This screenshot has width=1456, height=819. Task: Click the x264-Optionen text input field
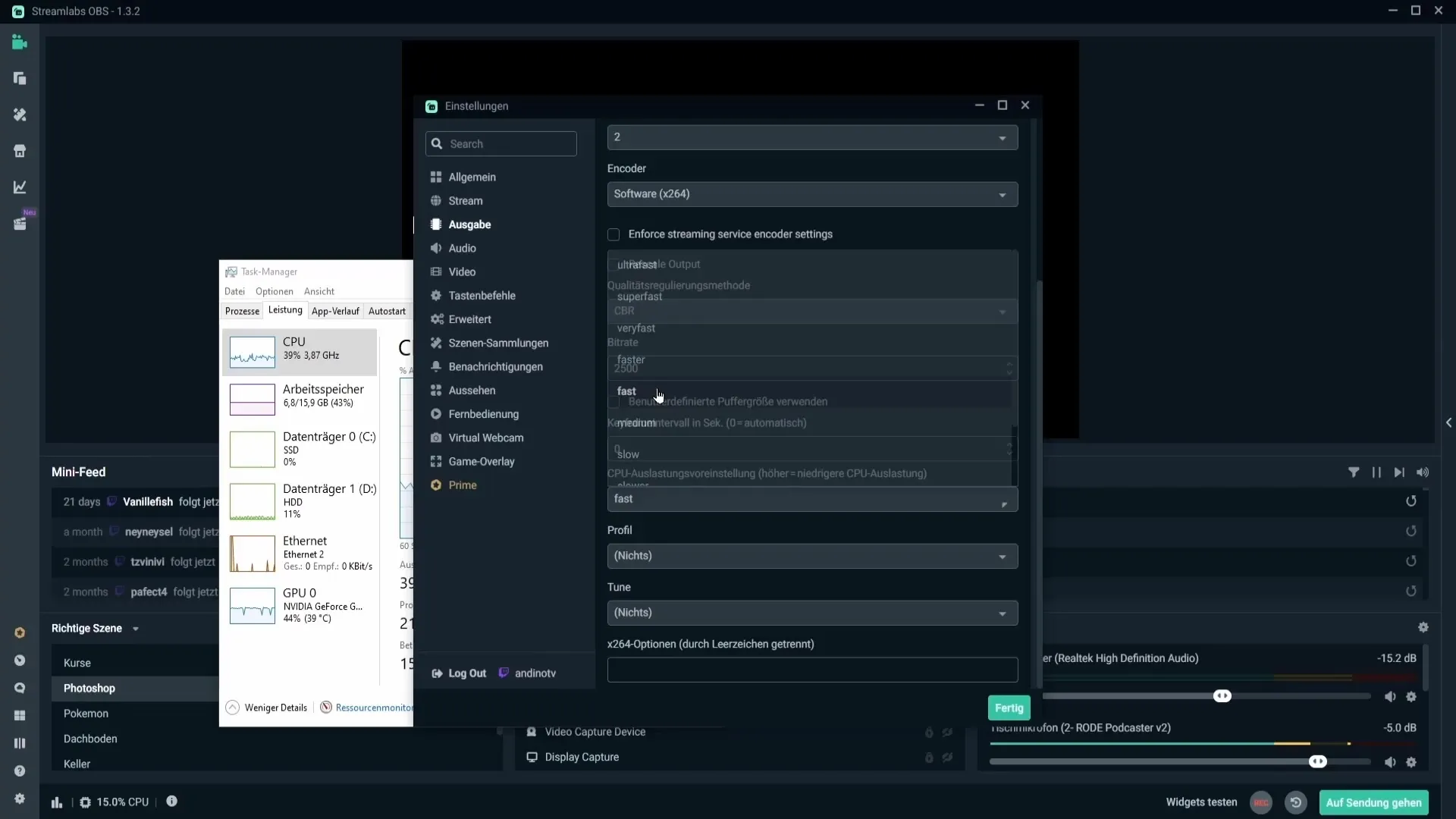(x=812, y=670)
